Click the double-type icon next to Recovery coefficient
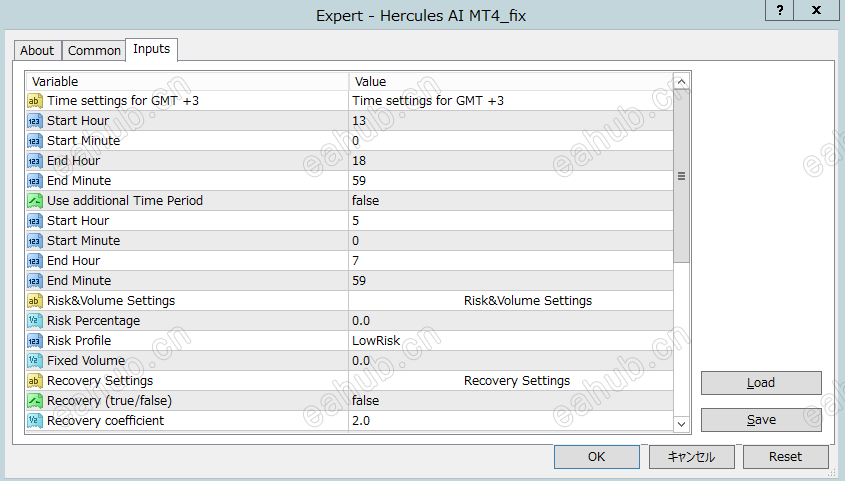Image resolution: width=845 pixels, height=481 pixels. pyautogui.click(x=34, y=421)
